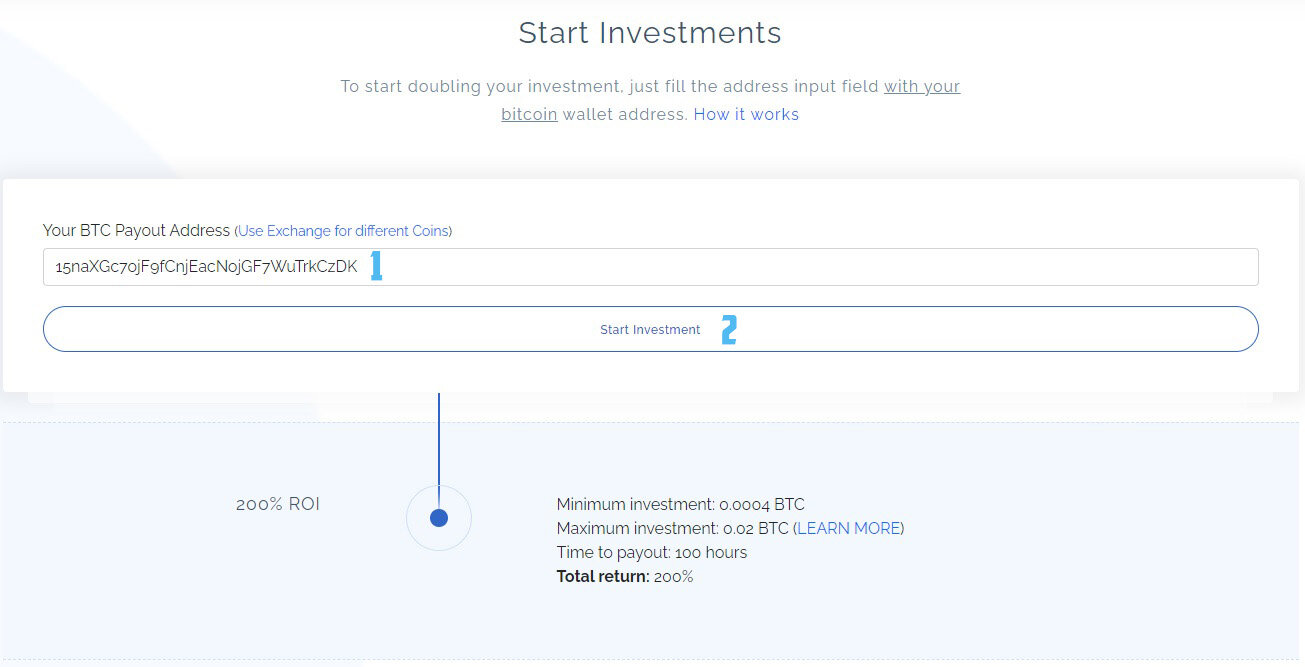Click the Start Investments heading
1305x667 pixels.
coord(650,33)
